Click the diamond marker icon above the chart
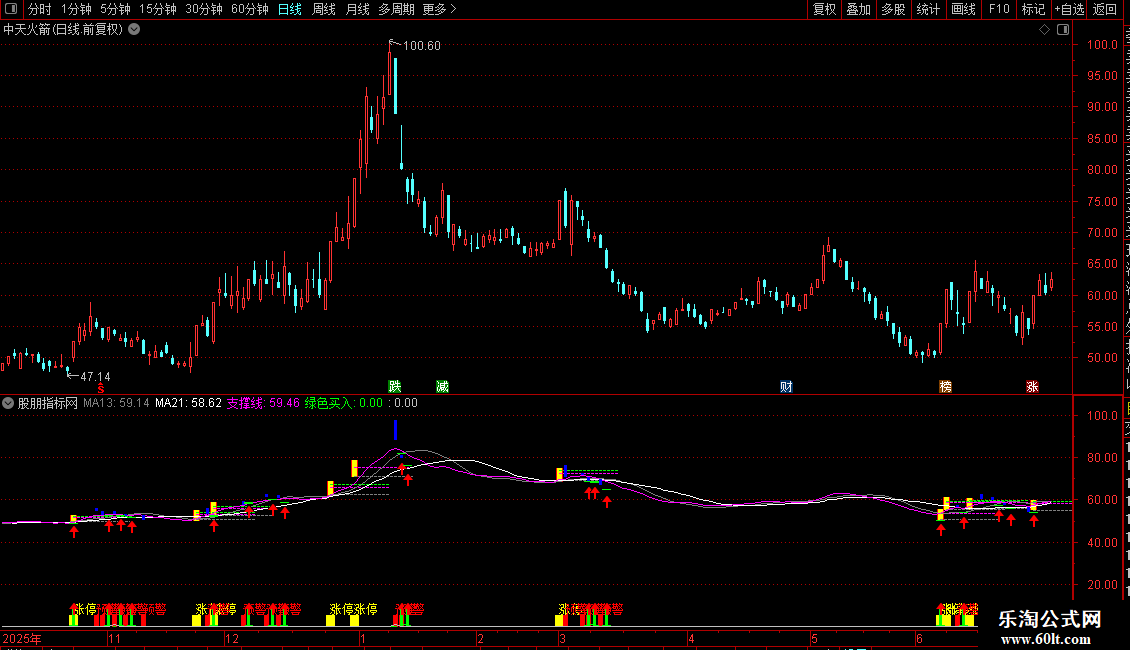This screenshot has height=650, width=1130. pos(1044,30)
